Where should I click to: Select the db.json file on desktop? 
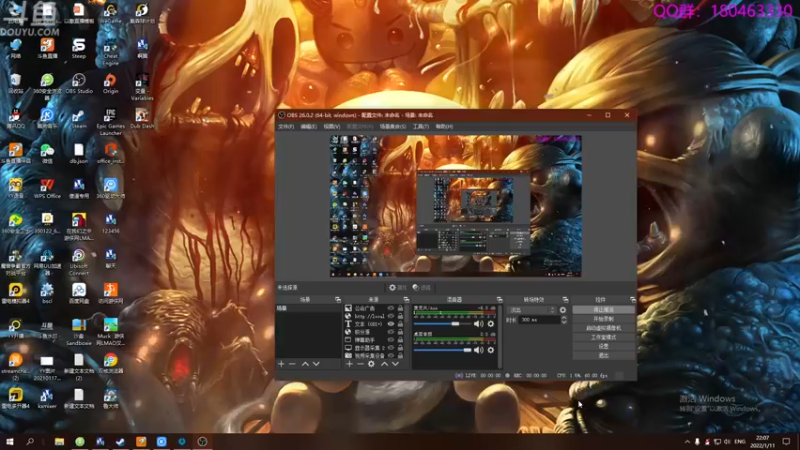(x=79, y=153)
